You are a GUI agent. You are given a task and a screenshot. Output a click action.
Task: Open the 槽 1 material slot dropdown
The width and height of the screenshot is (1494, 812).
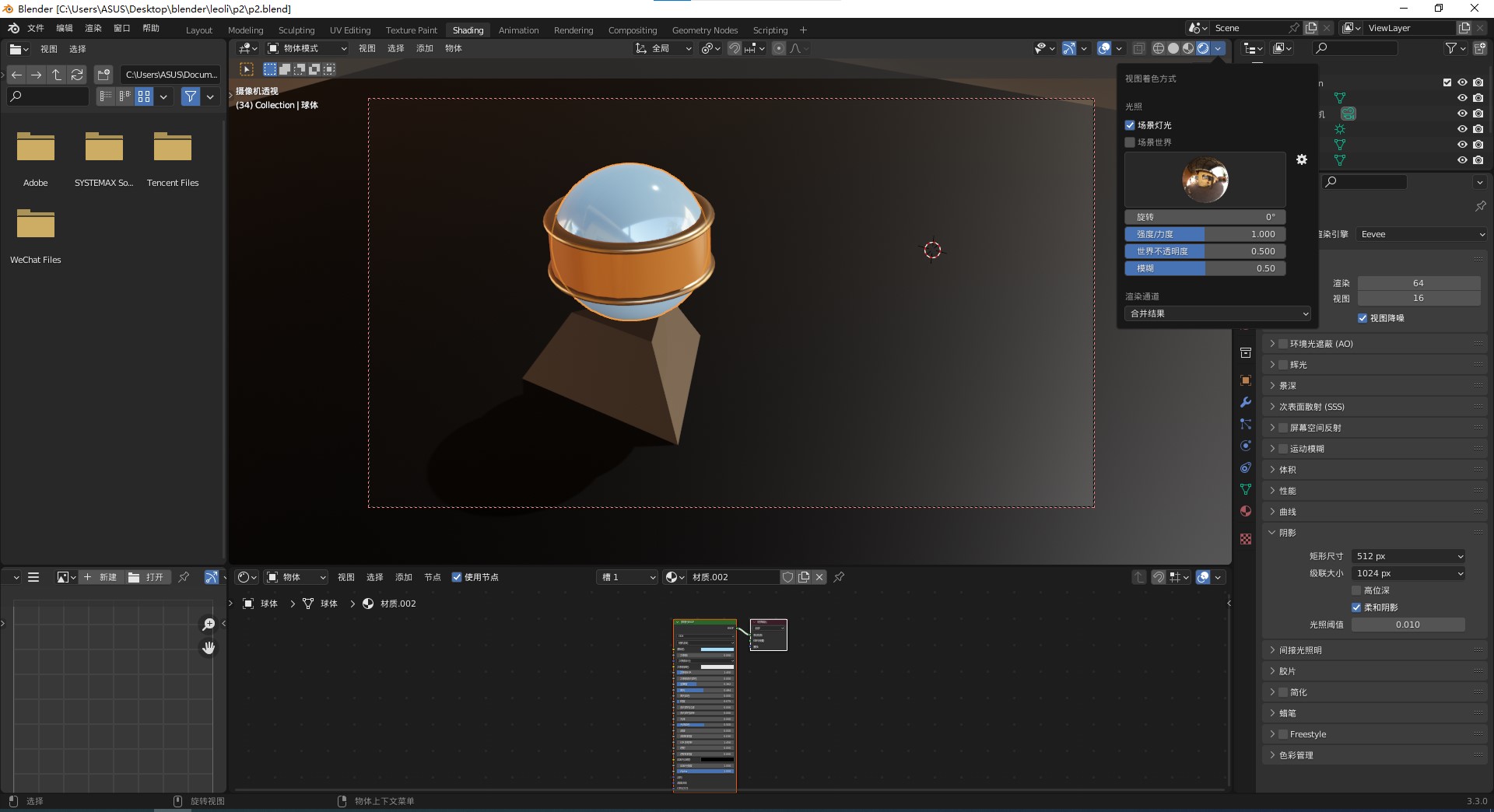628,577
